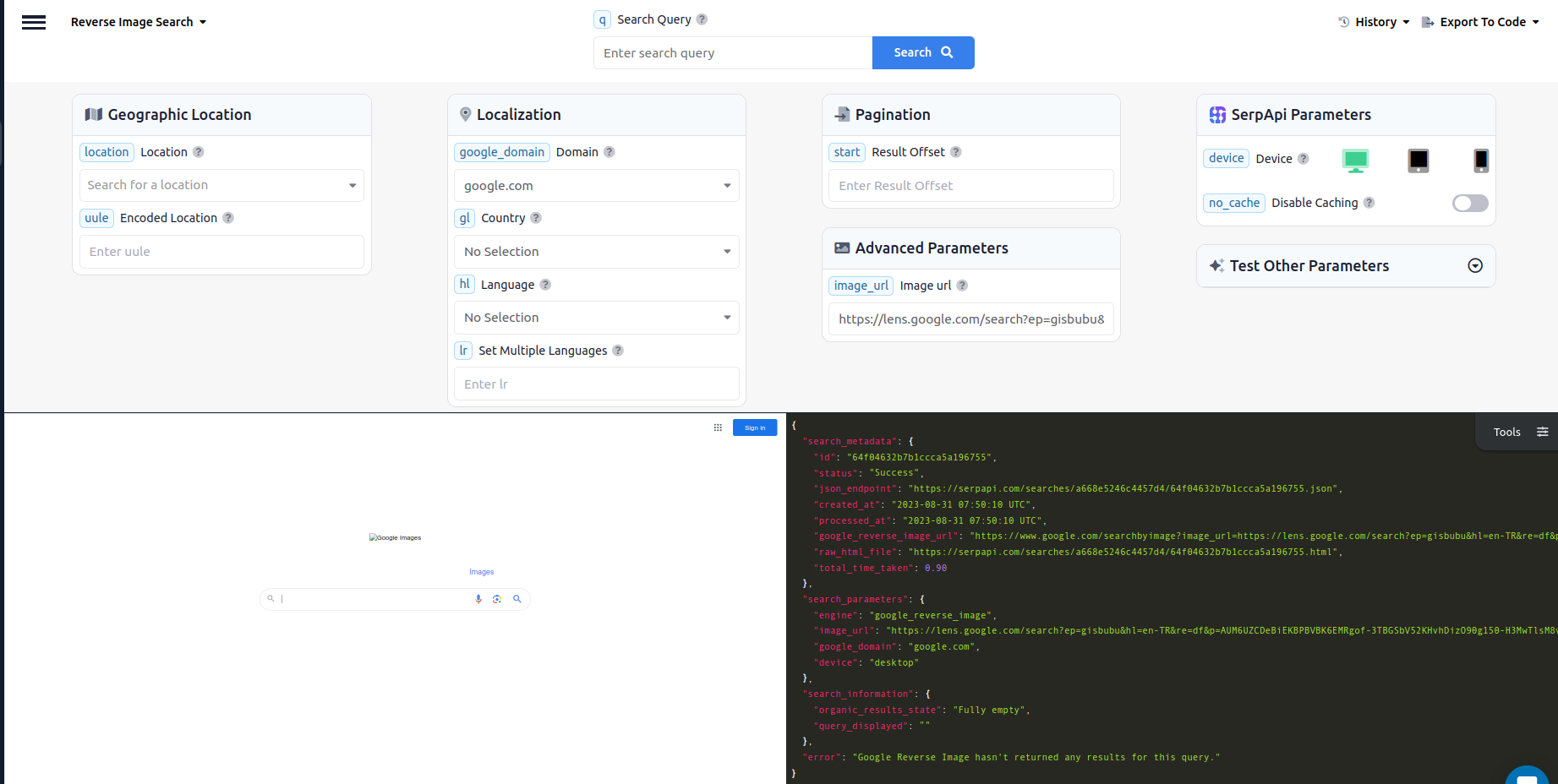Open the Tools filter icon in the JSON panel
The width and height of the screenshot is (1558, 784).
tap(1544, 432)
